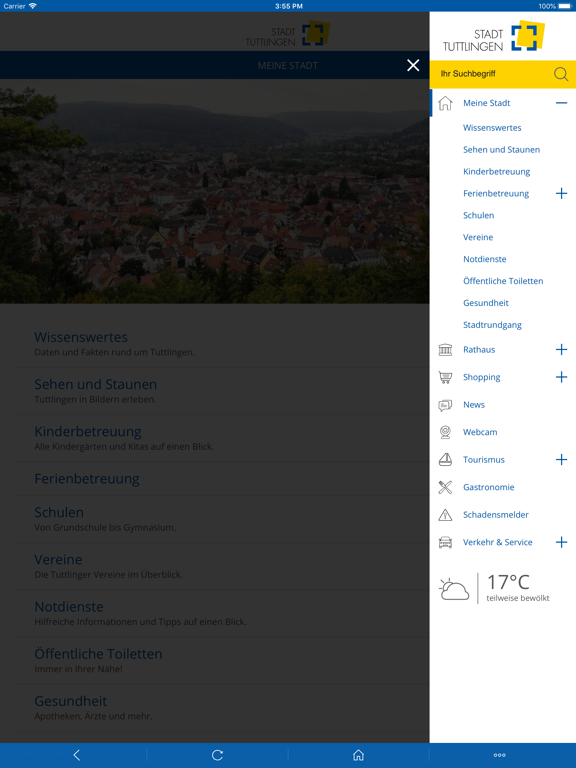The width and height of the screenshot is (576, 768).
Task: Click the Meine Stadt house icon
Action: (445, 103)
